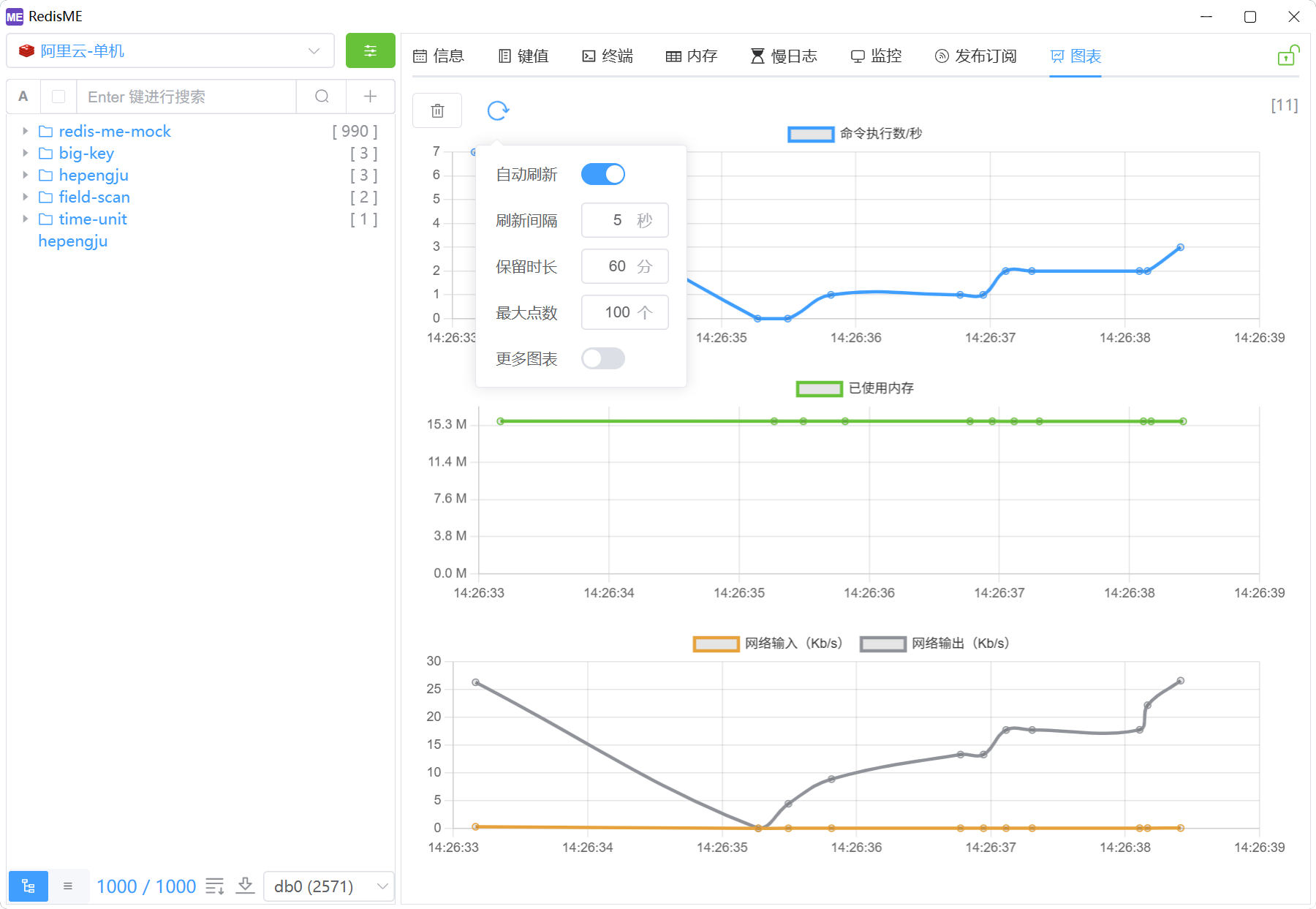
Task: Click the download export icon at bottom
Action: pos(245,886)
